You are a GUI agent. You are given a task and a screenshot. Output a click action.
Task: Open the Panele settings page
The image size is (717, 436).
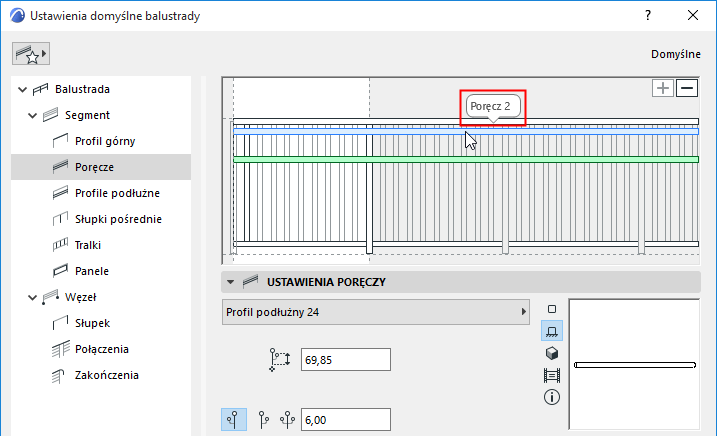92,271
